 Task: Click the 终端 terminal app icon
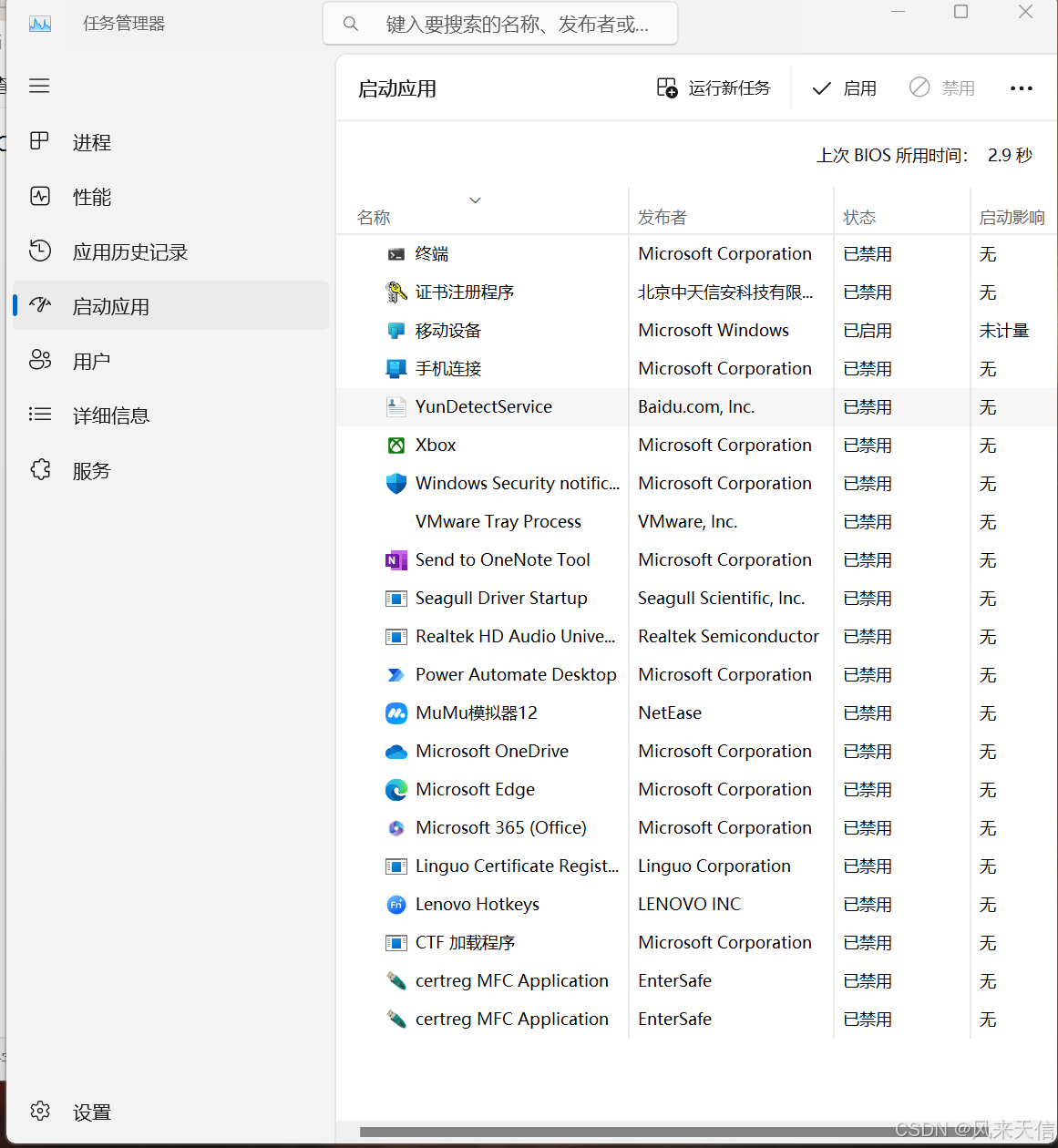pos(395,254)
